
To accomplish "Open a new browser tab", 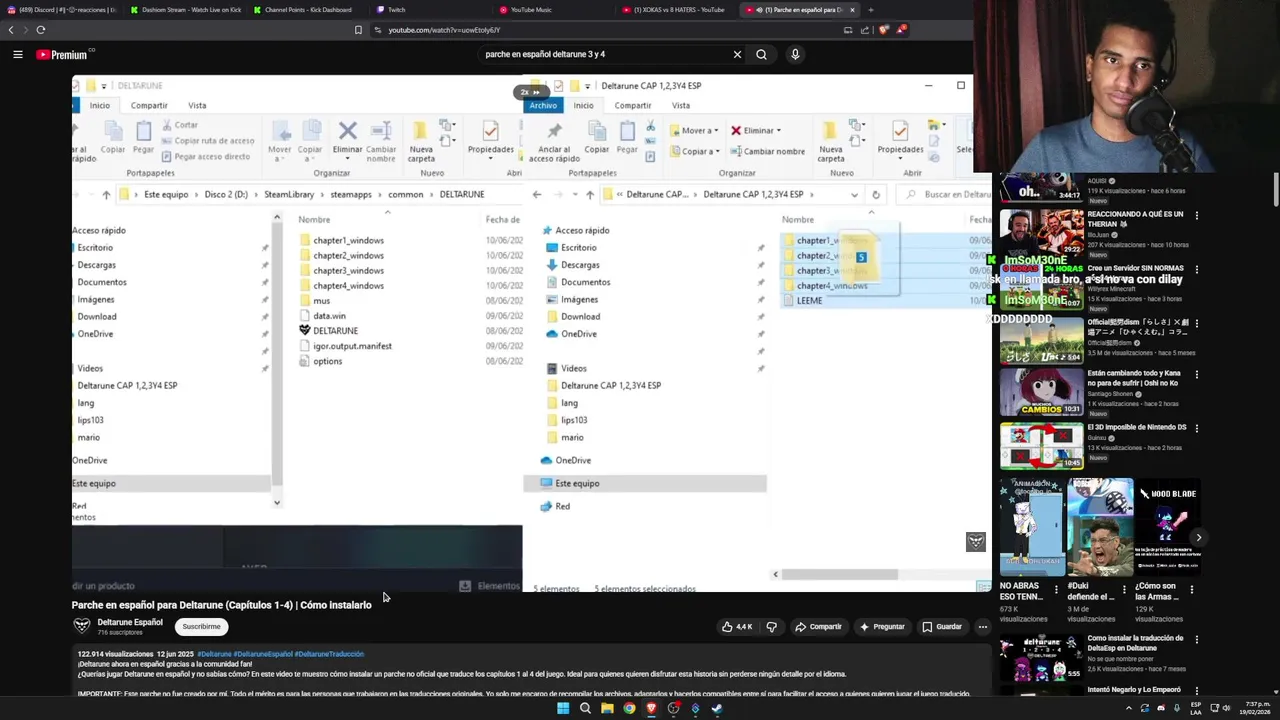I will 870,10.
